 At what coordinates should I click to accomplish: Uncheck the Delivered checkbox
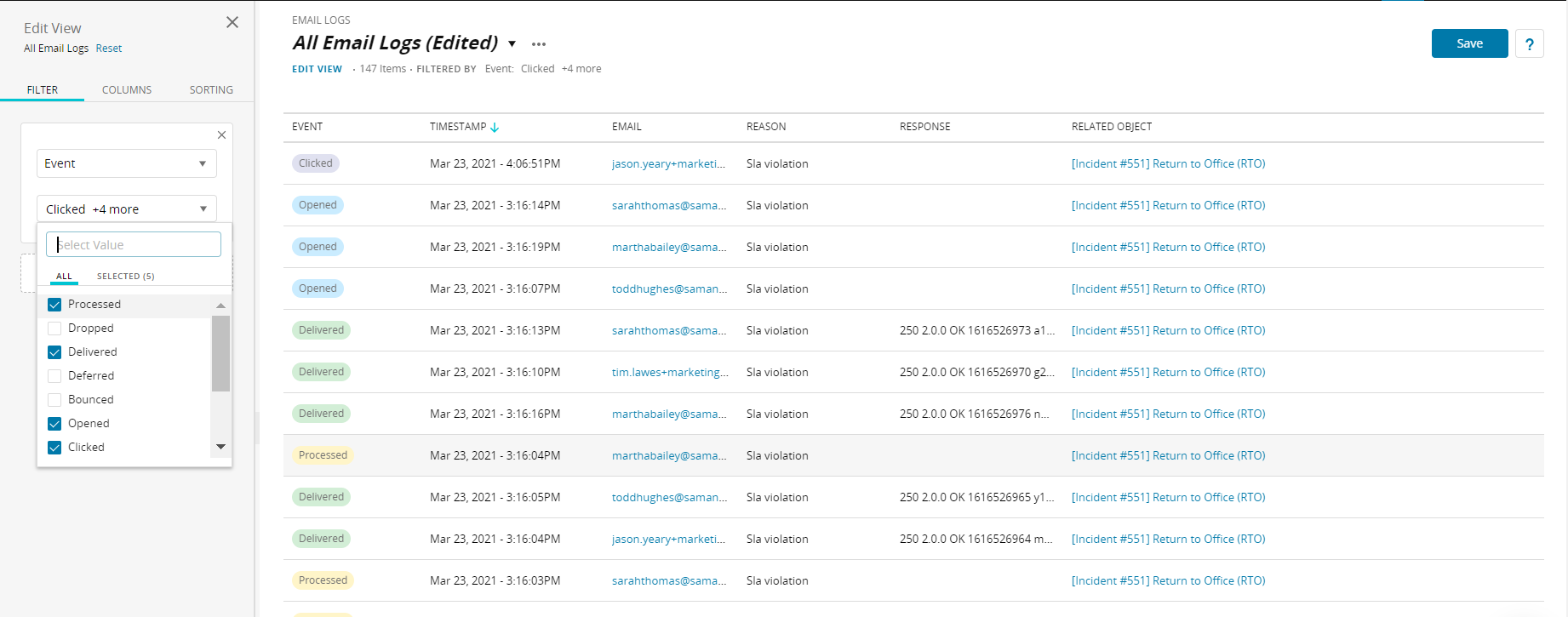coord(54,352)
